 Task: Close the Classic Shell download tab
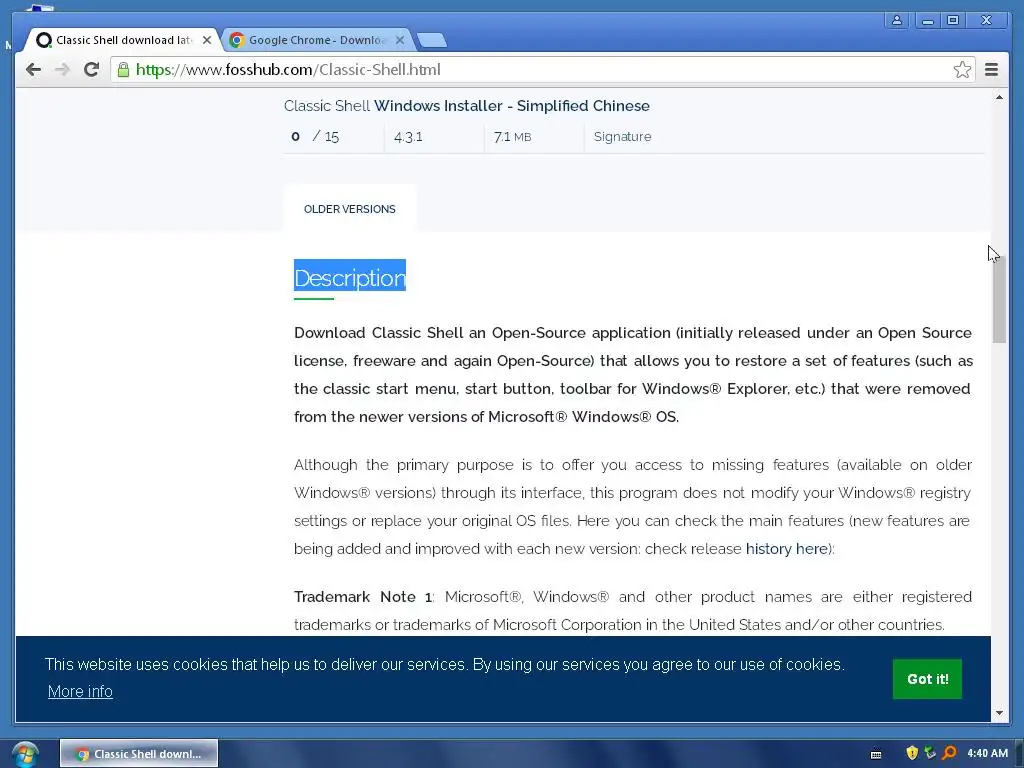point(207,40)
